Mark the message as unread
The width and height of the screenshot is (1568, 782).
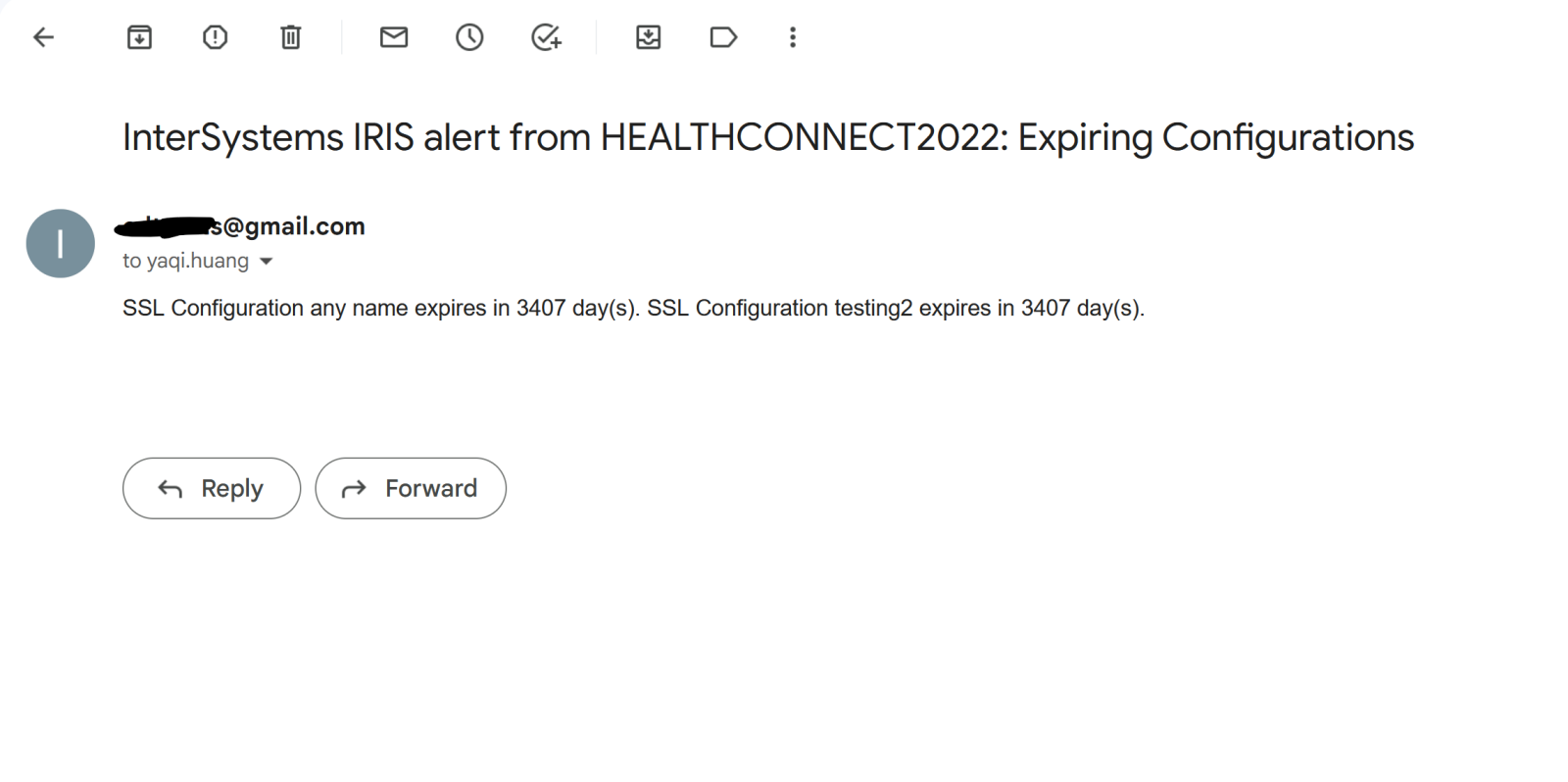tap(394, 38)
